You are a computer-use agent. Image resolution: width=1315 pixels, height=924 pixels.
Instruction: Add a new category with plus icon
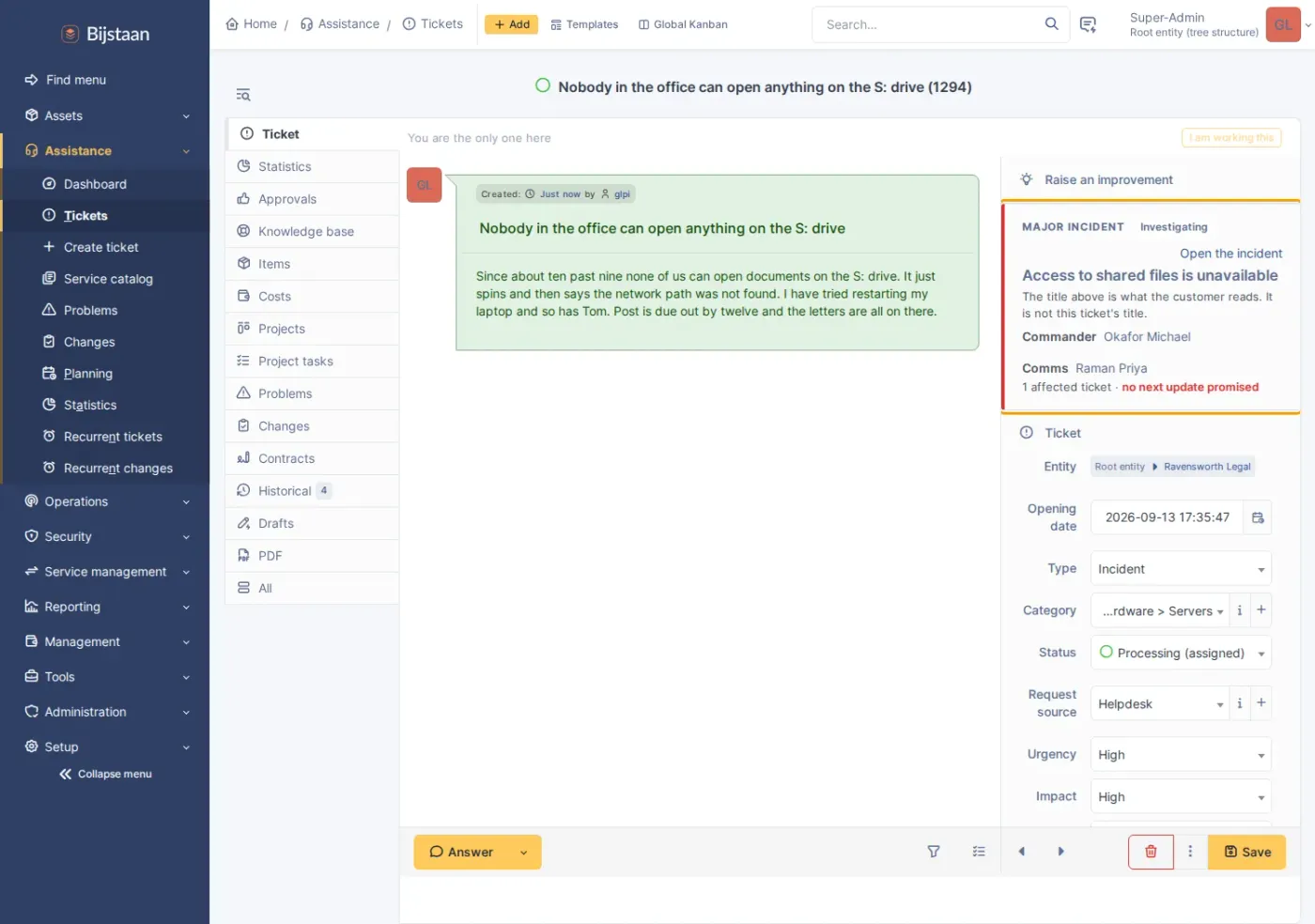1261,610
